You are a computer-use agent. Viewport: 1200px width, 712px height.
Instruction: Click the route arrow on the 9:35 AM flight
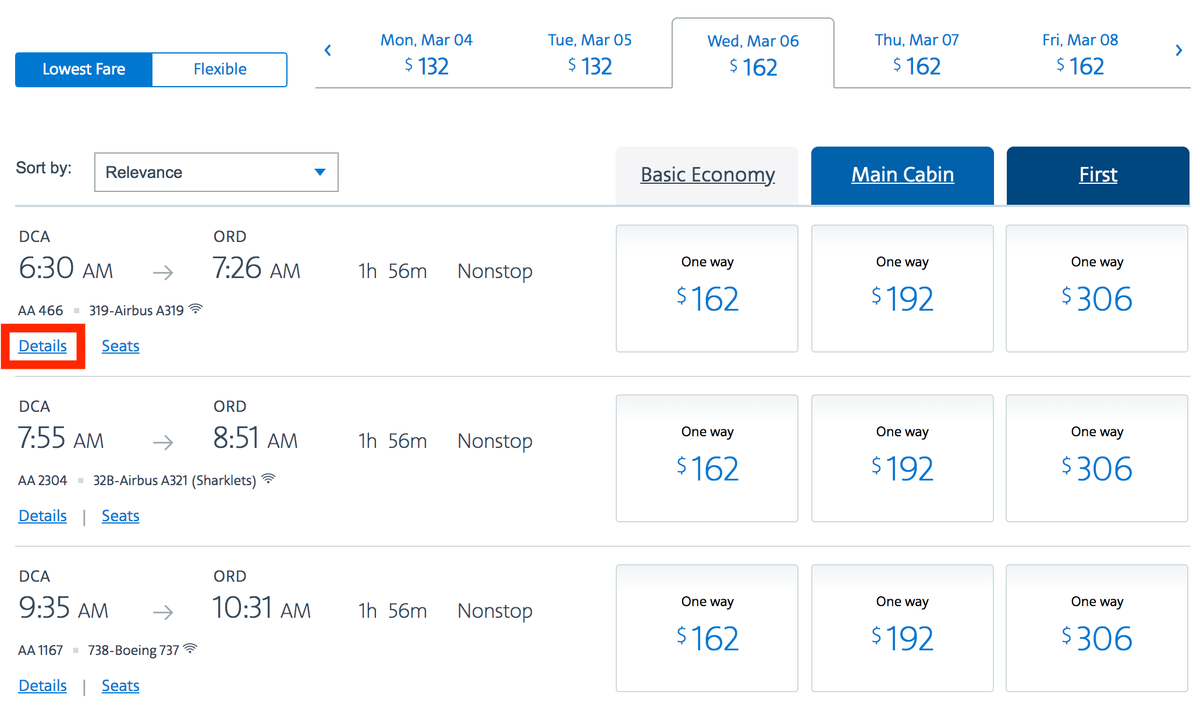point(162,611)
